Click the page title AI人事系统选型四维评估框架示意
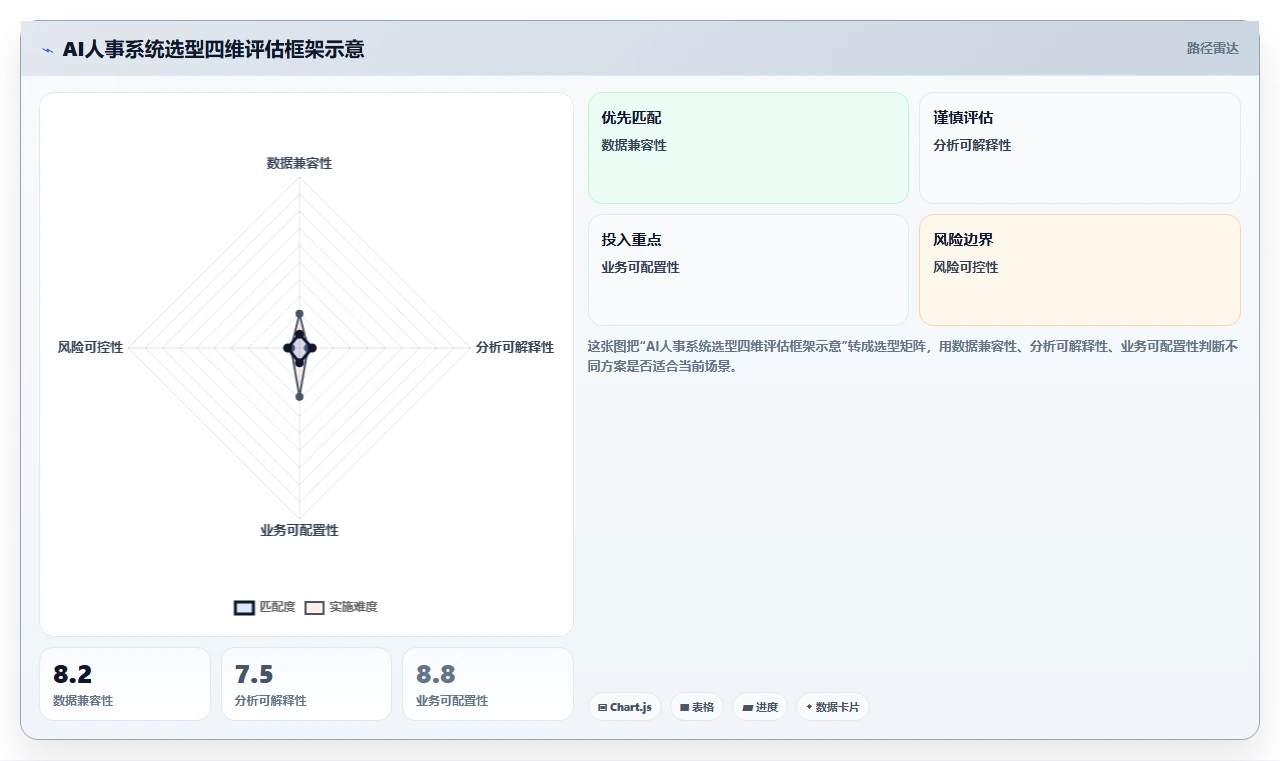Image resolution: width=1280 pixels, height=761 pixels. pos(213,49)
